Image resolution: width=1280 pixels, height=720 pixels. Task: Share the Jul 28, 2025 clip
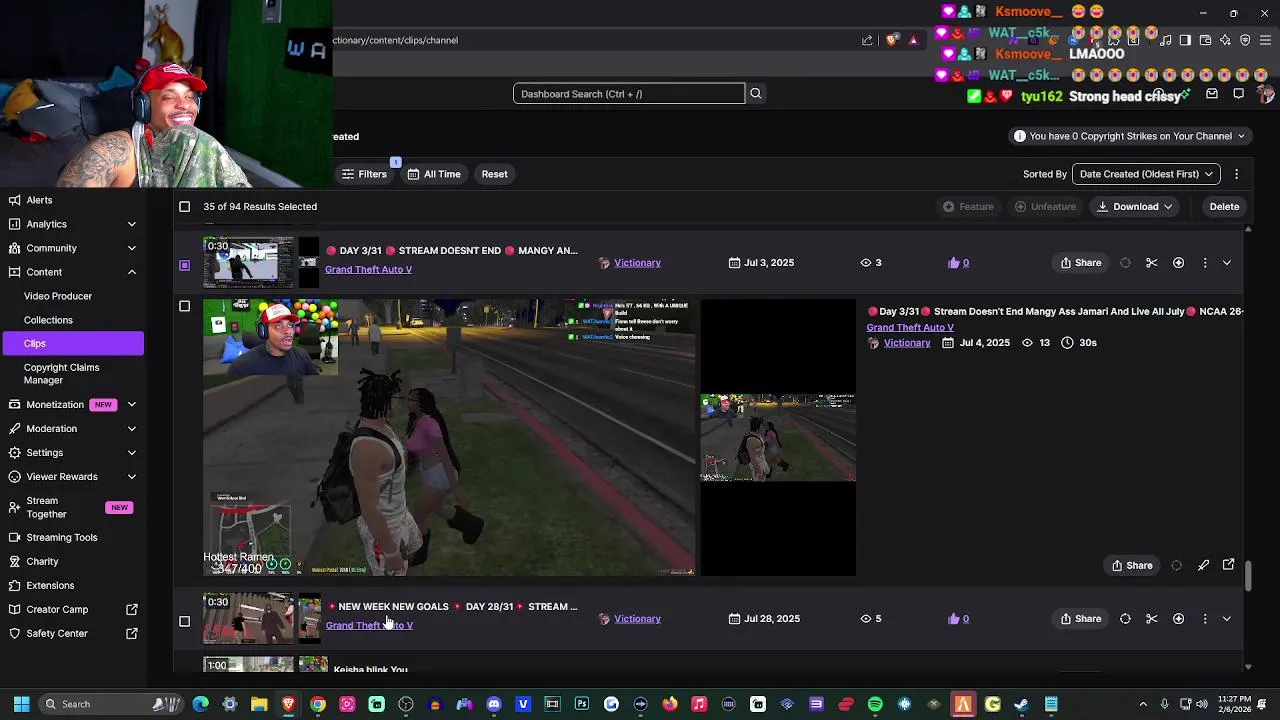pyautogui.click(x=1081, y=619)
